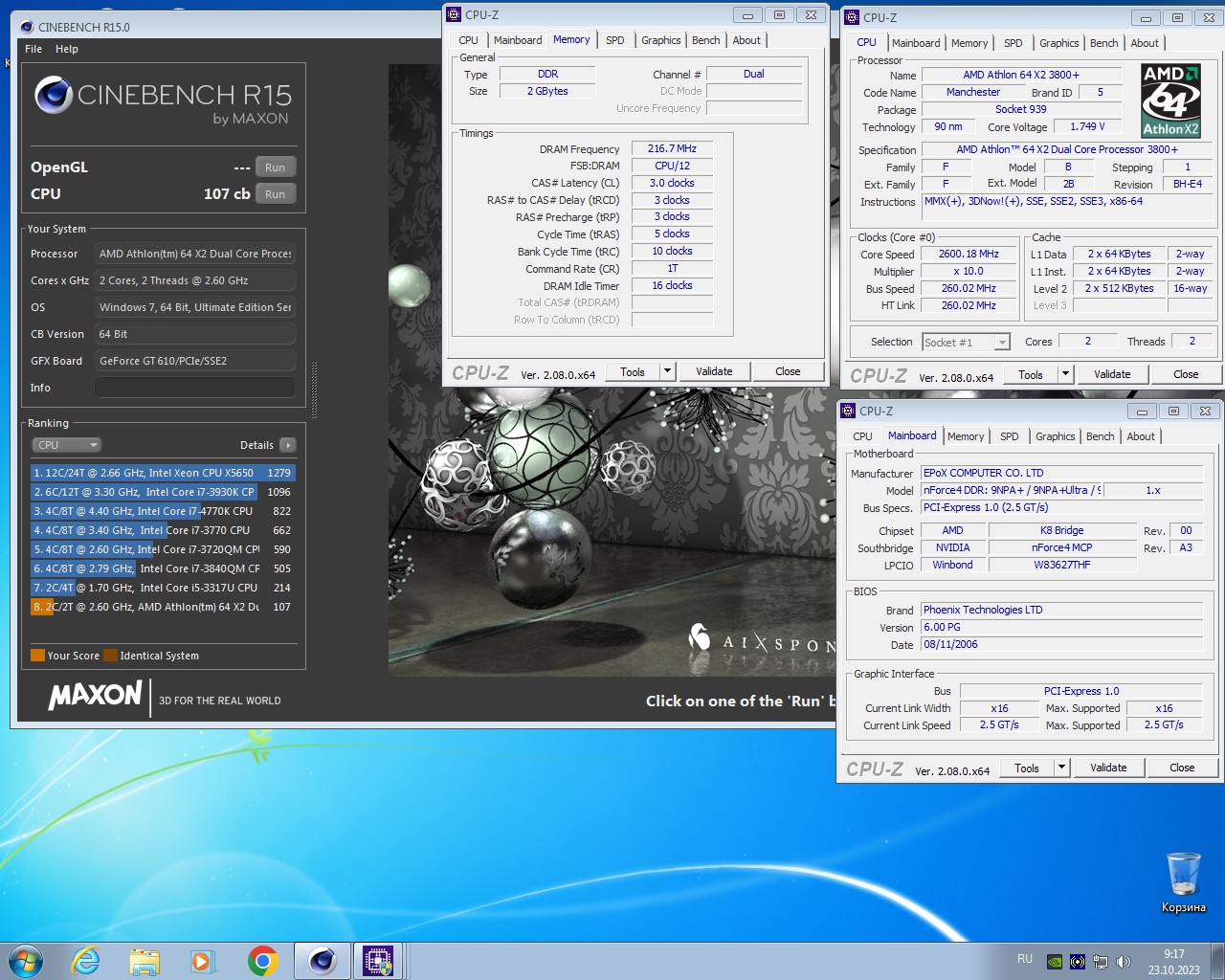1225x980 pixels.
Task: Switch to Mainboard tab in top-right CPU-Z window
Action: (x=916, y=43)
